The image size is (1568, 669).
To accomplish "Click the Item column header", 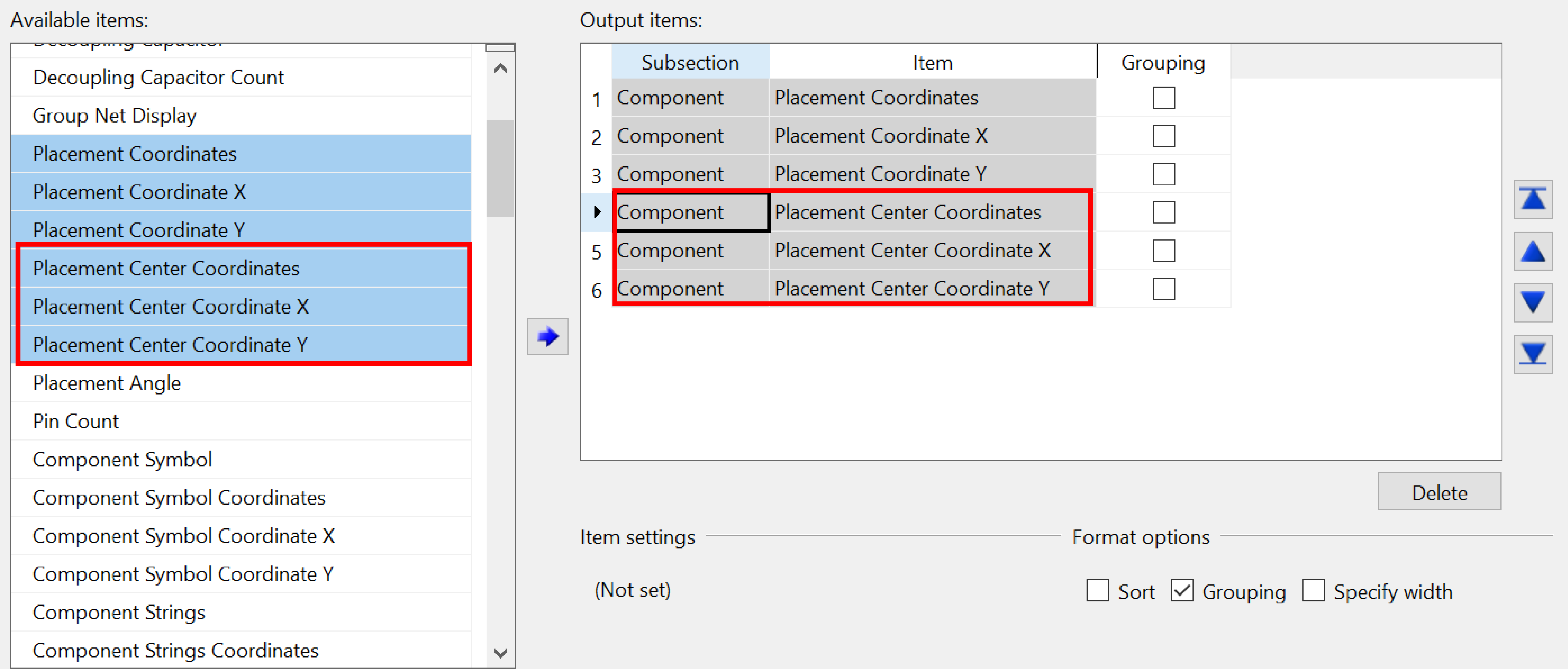I will (932, 62).
